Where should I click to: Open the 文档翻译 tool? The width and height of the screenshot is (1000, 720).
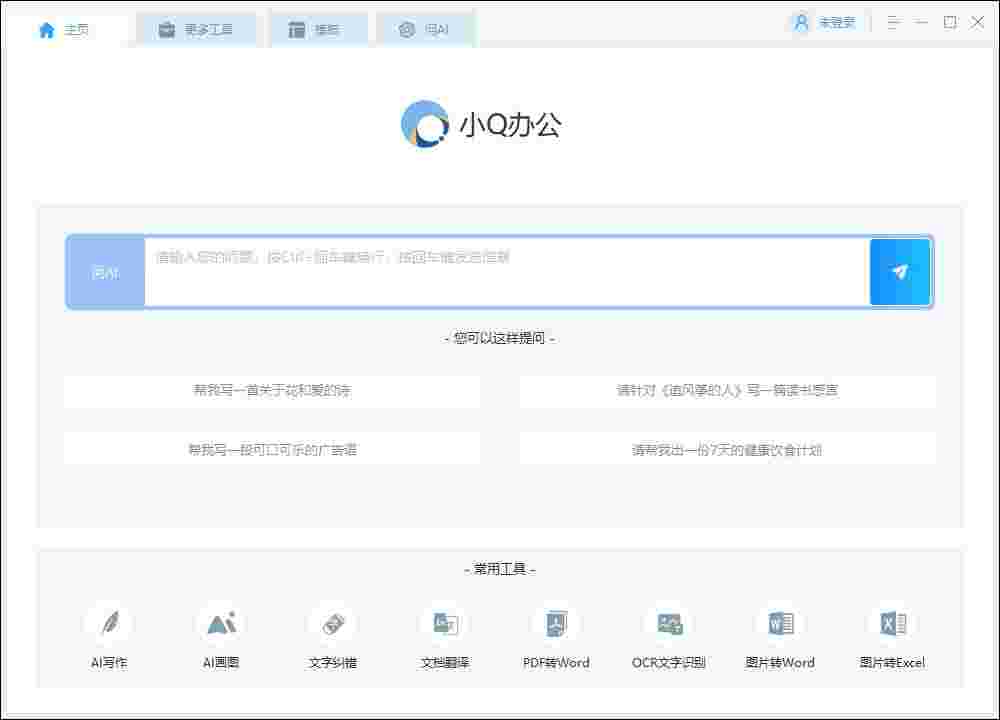pyautogui.click(x=444, y=635)
